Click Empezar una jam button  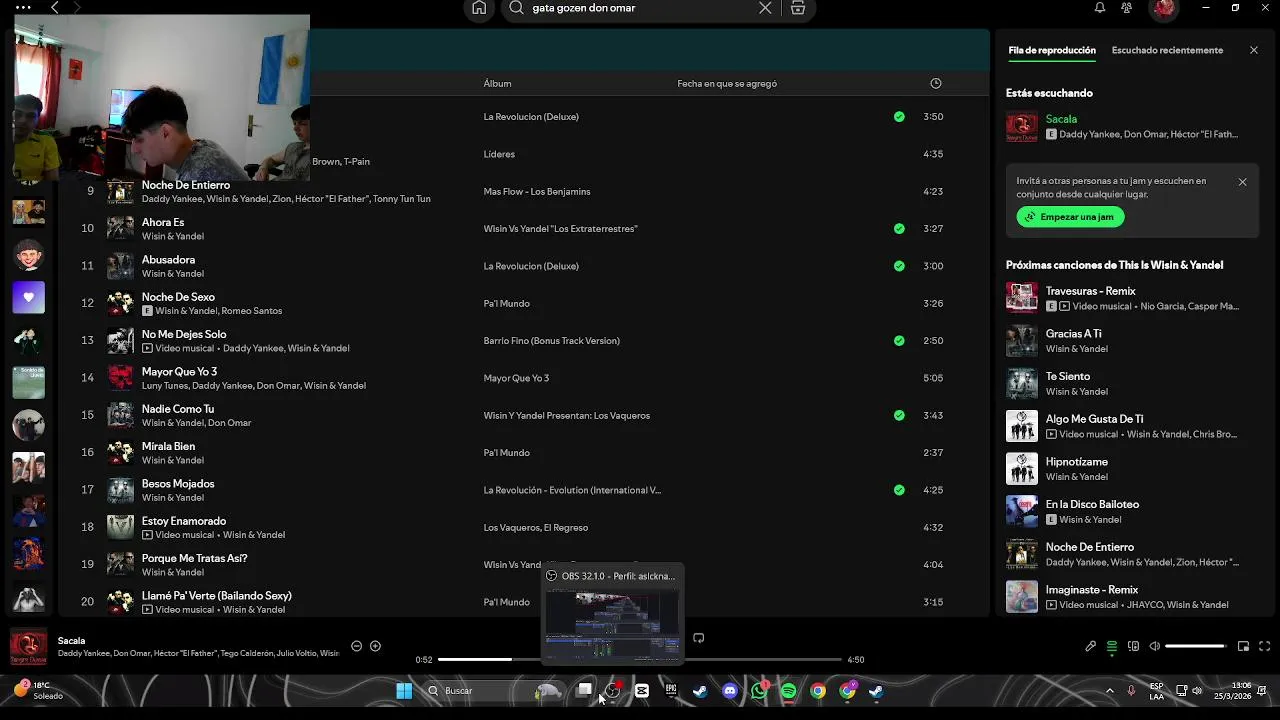(x=1070, y=217)
